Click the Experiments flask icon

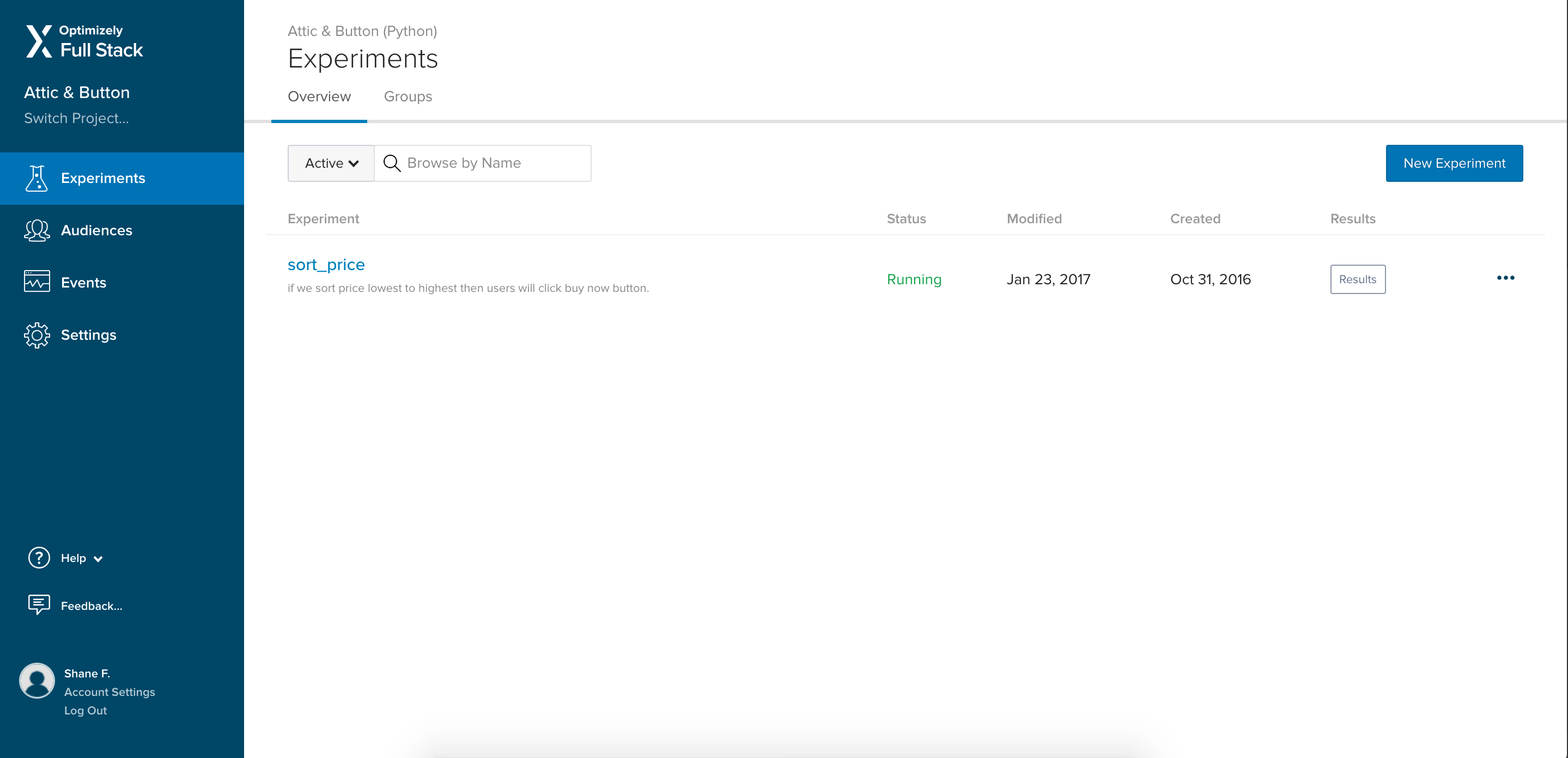37,178
